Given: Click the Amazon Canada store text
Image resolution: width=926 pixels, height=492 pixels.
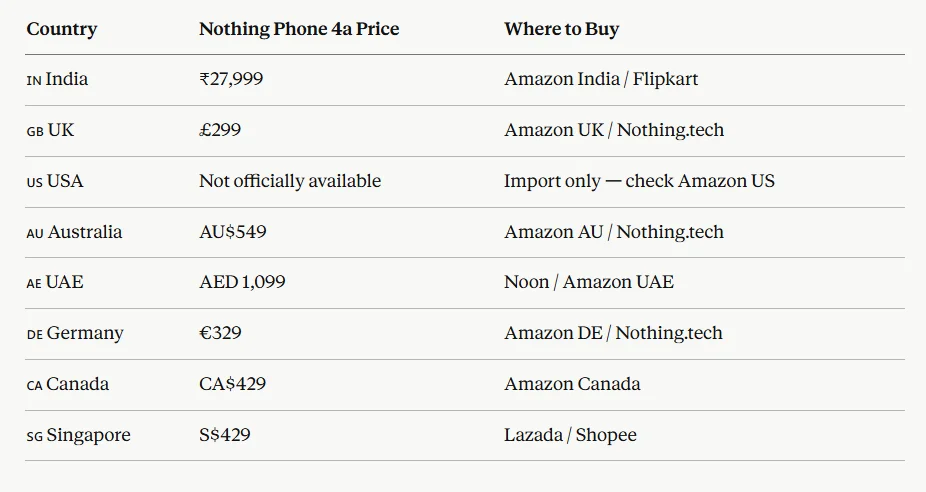Looking at the screenshot, I should point(572,384).
